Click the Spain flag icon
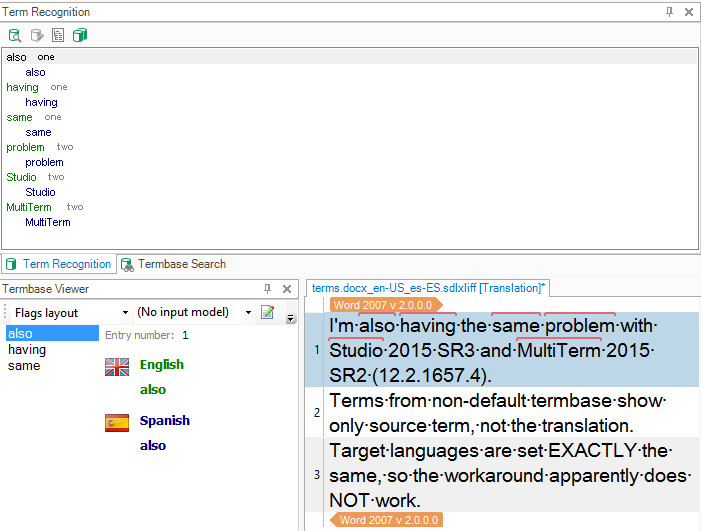The image size is (701, 531). 117,423
